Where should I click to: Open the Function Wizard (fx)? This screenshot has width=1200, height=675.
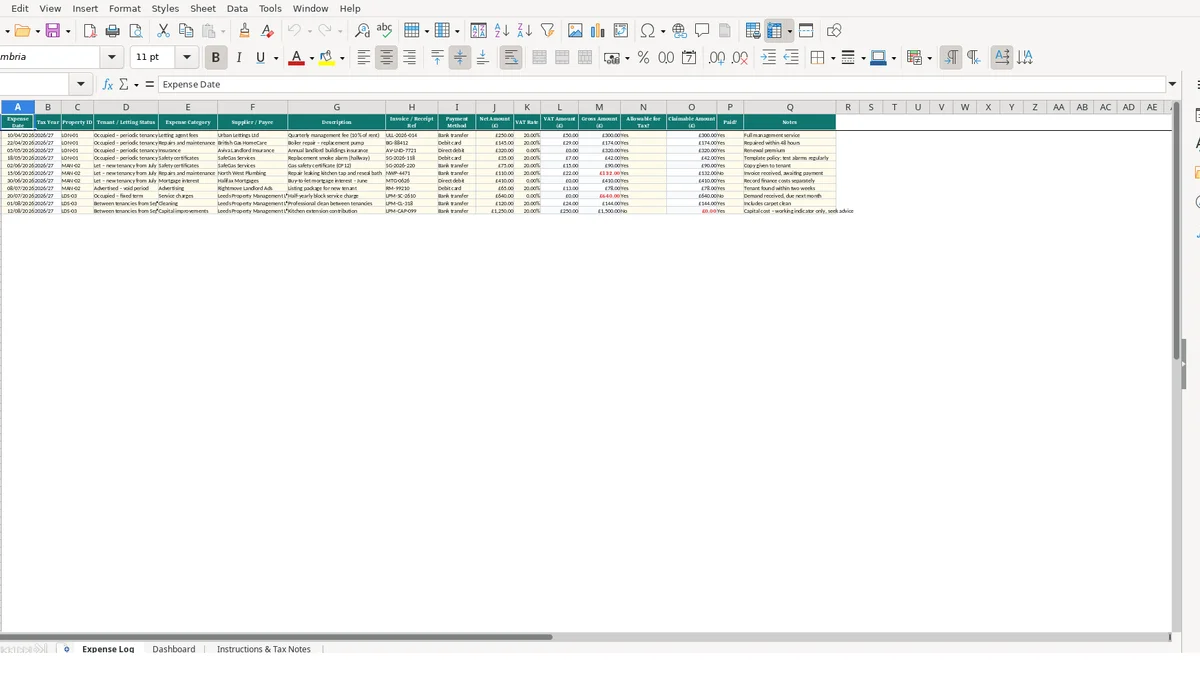108,85
